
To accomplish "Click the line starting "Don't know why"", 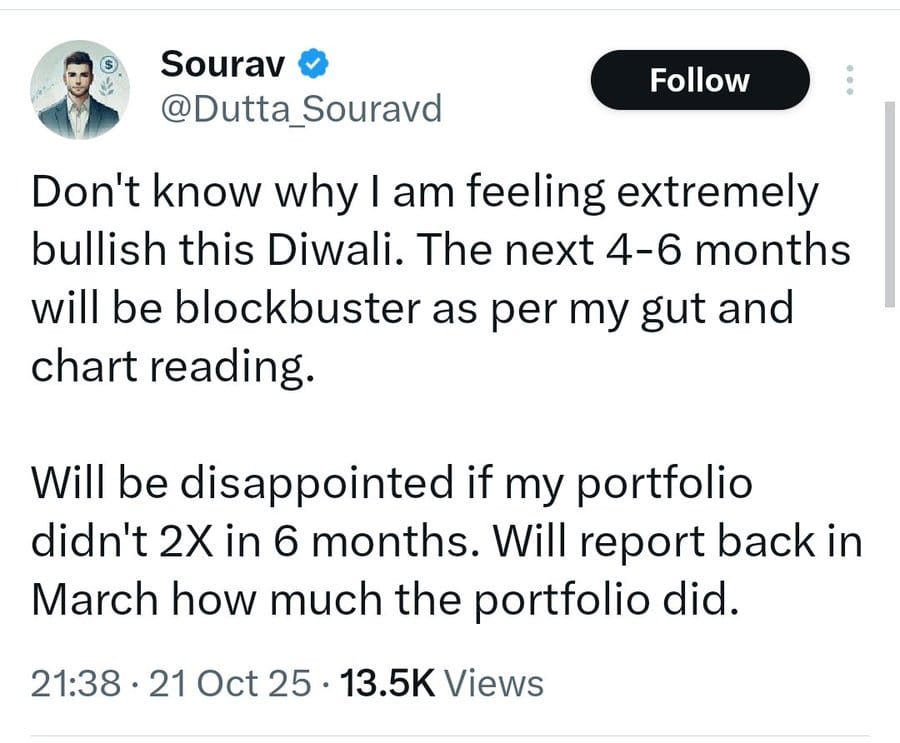I will click(x=425, y=193).
